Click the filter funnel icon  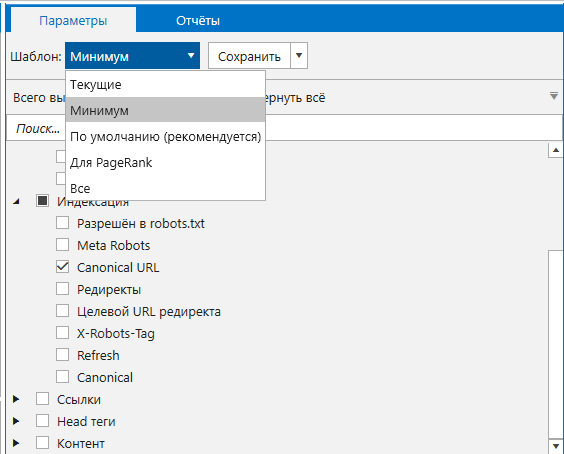554,96
